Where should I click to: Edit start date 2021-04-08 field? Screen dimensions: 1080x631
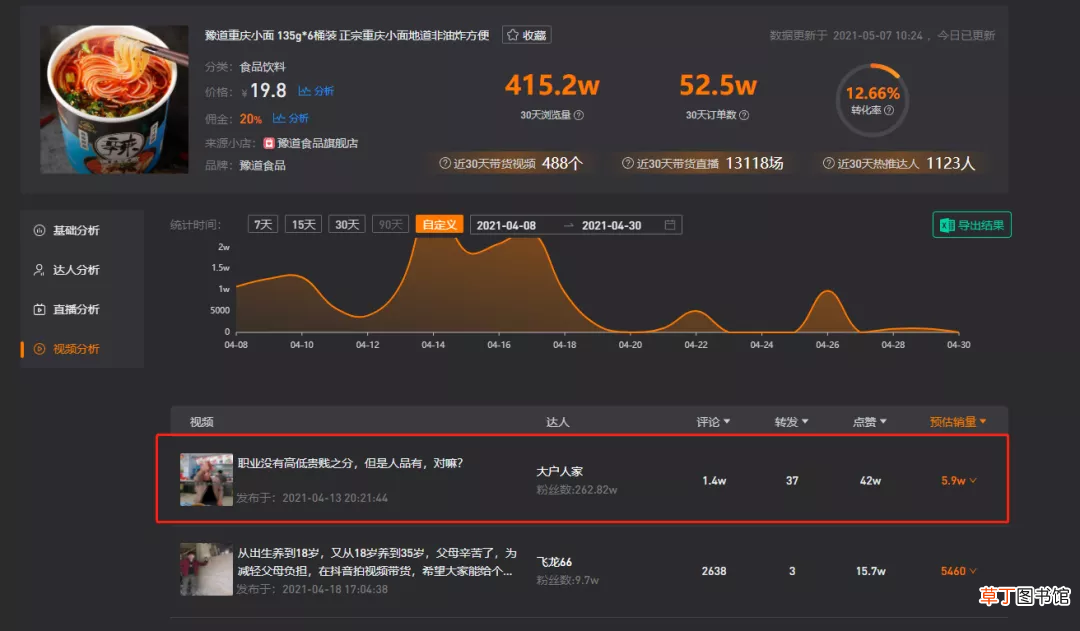506,225
